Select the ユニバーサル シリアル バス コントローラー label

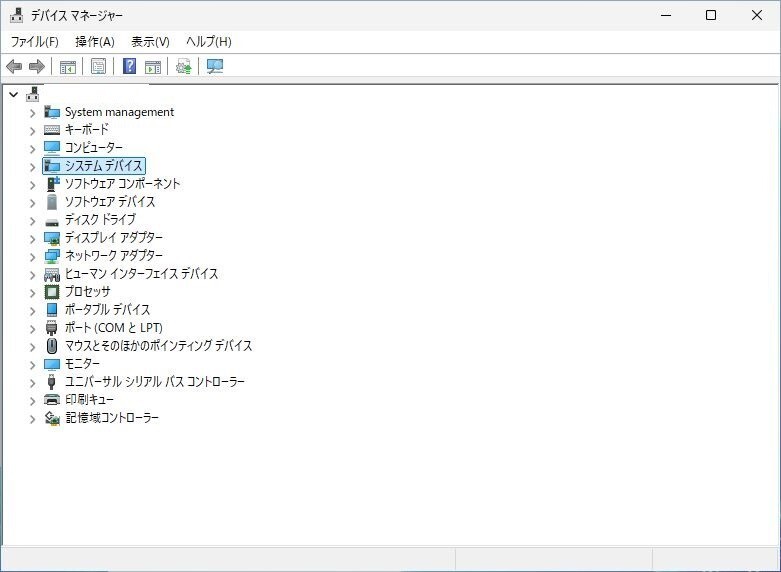(155, 382)
